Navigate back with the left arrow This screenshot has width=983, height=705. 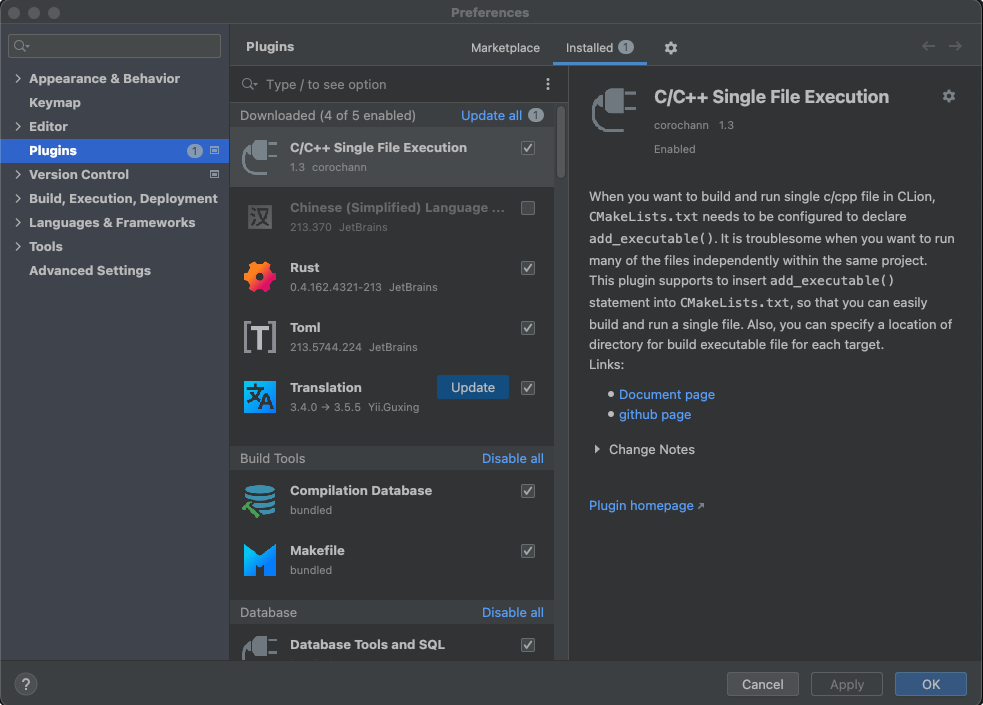click(x=928, y=46)
